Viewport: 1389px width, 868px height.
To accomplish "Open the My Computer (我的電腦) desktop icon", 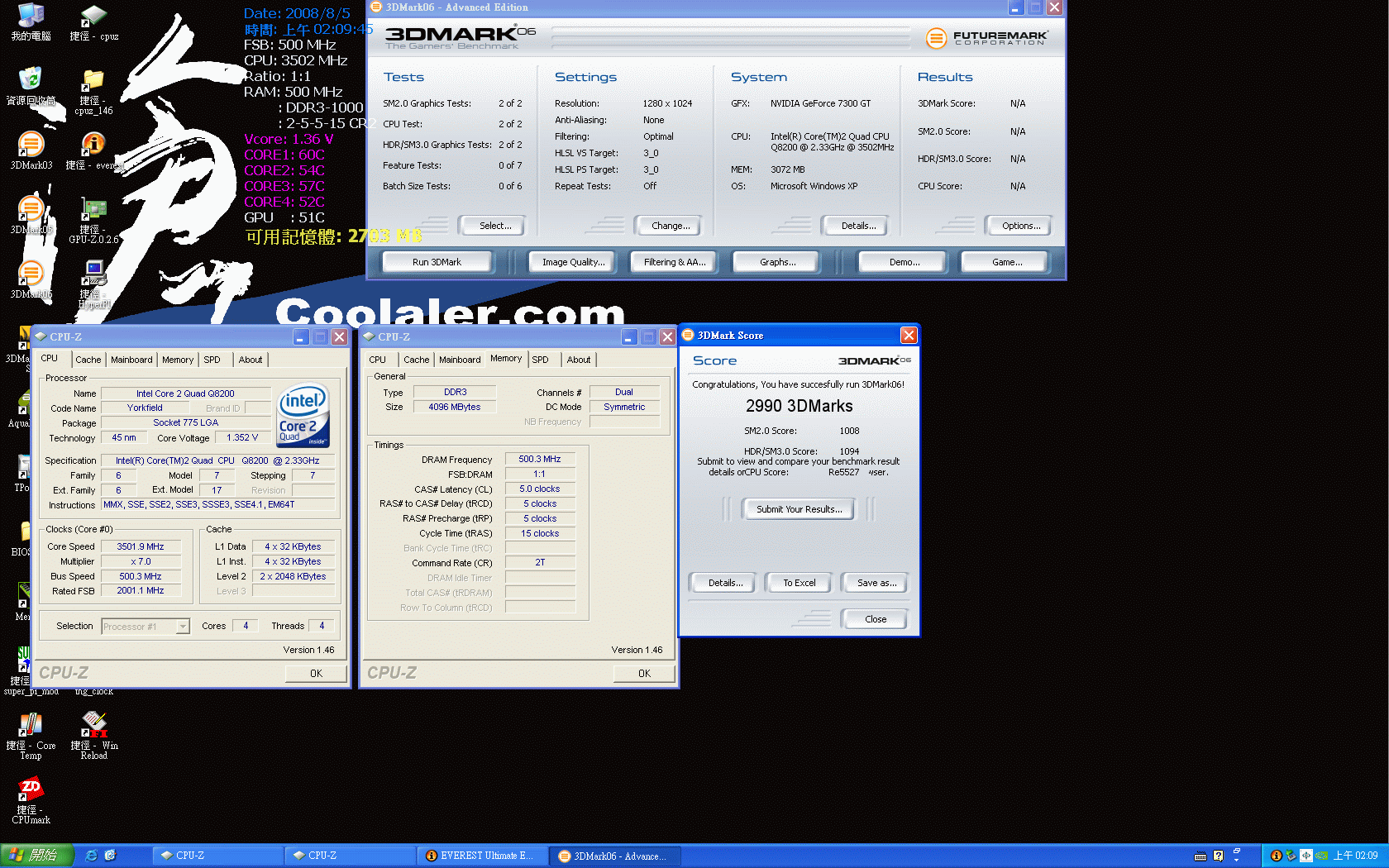I will tap(31, 22).
